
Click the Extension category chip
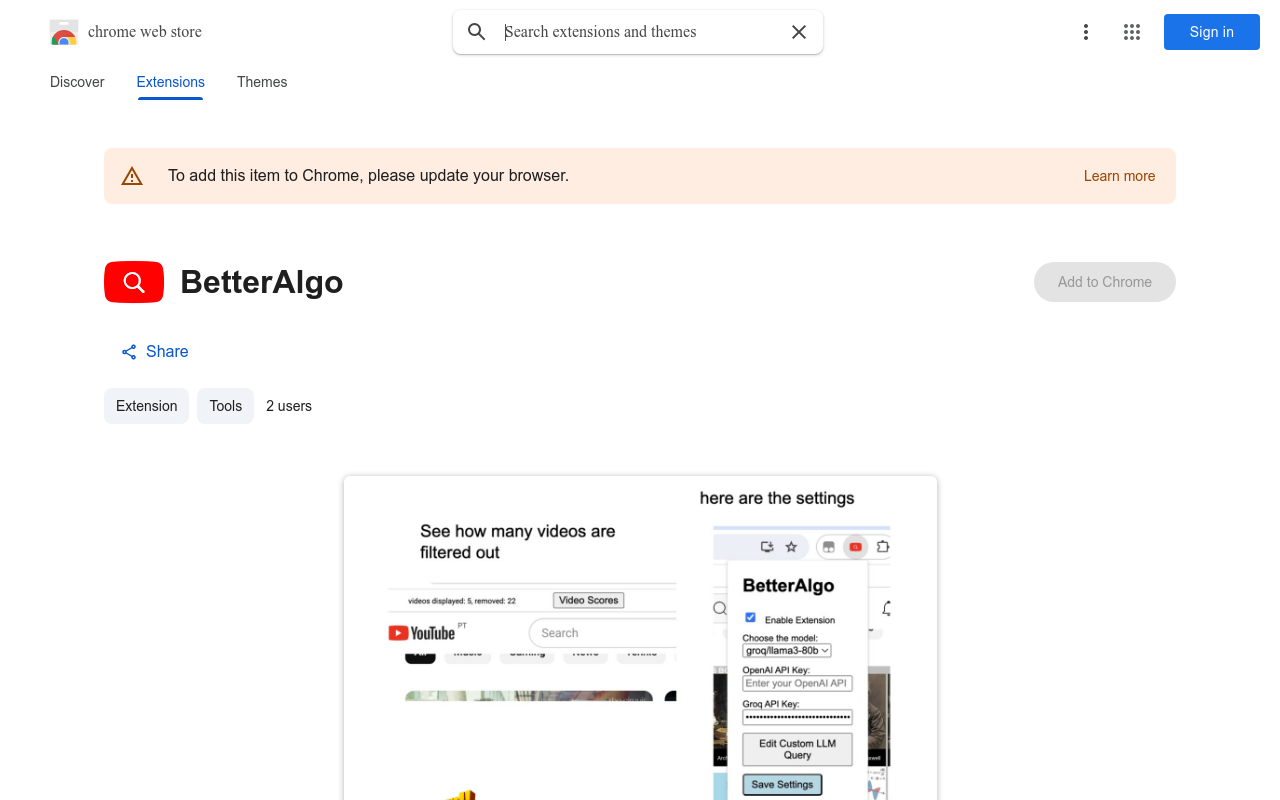click(146, 406)
